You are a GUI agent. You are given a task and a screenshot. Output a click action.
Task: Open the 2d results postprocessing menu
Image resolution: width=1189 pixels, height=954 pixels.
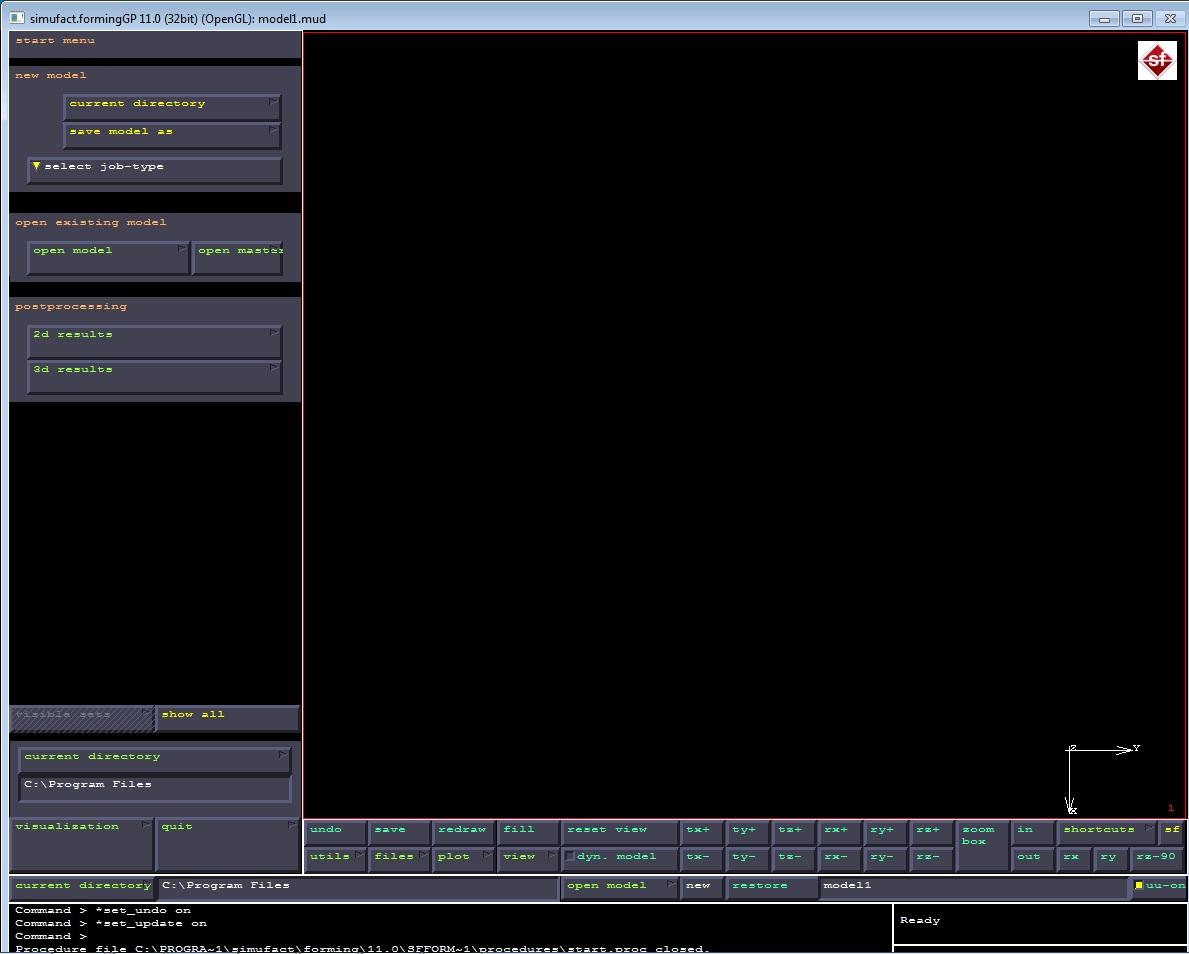click(154, 340)
